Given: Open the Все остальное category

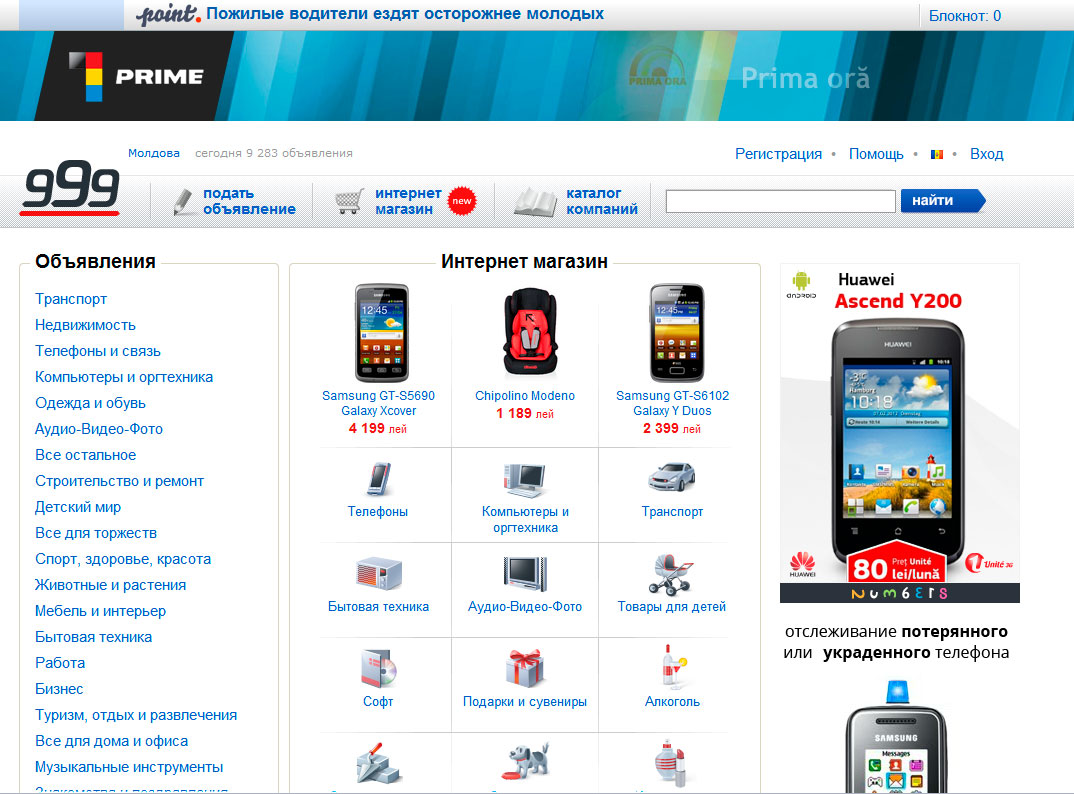Looking at the screenshot, I should coord(86,456).
